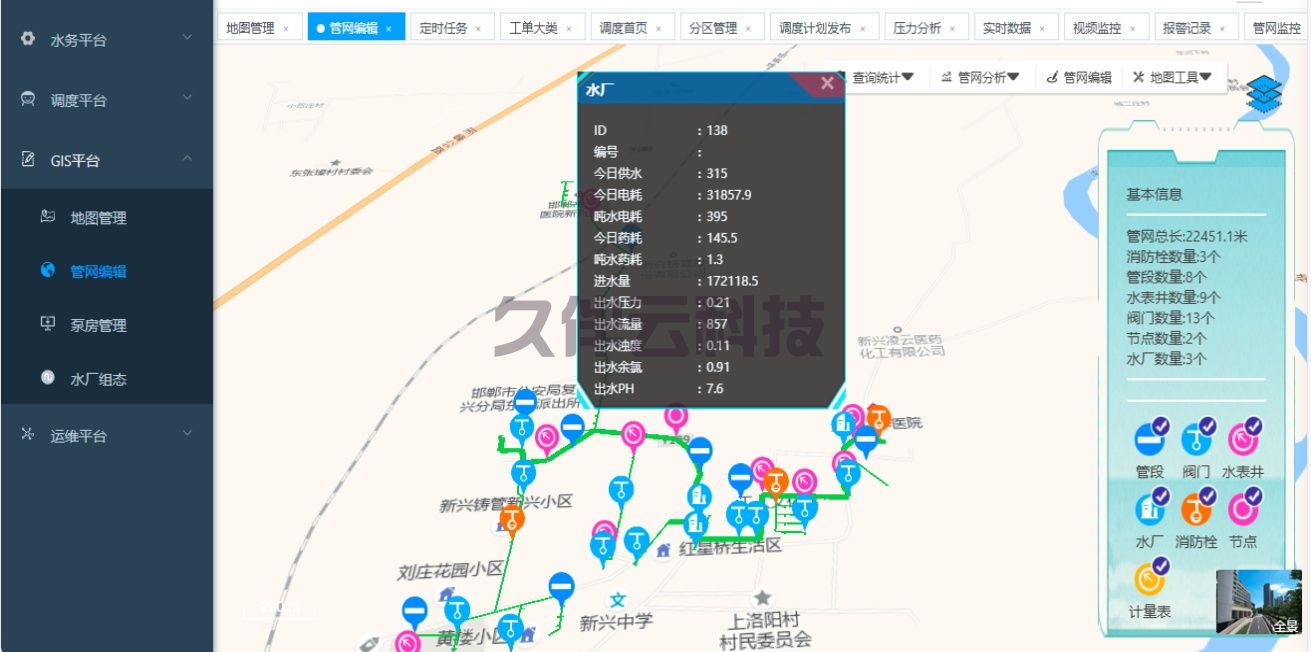
Task: Select the water plant building marker left of 医院
Action: [842, 426]
